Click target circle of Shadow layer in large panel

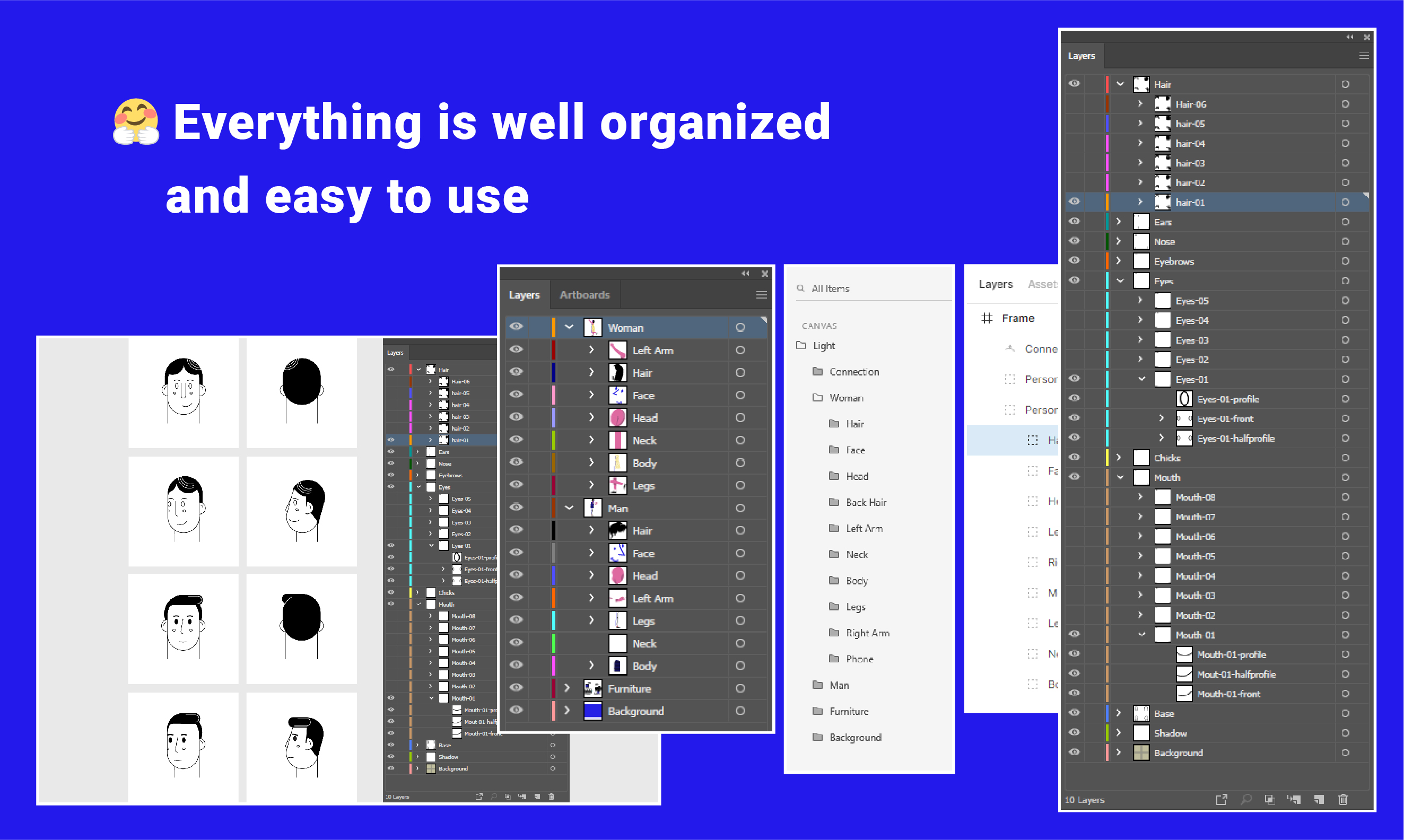tap(1345, 733)
